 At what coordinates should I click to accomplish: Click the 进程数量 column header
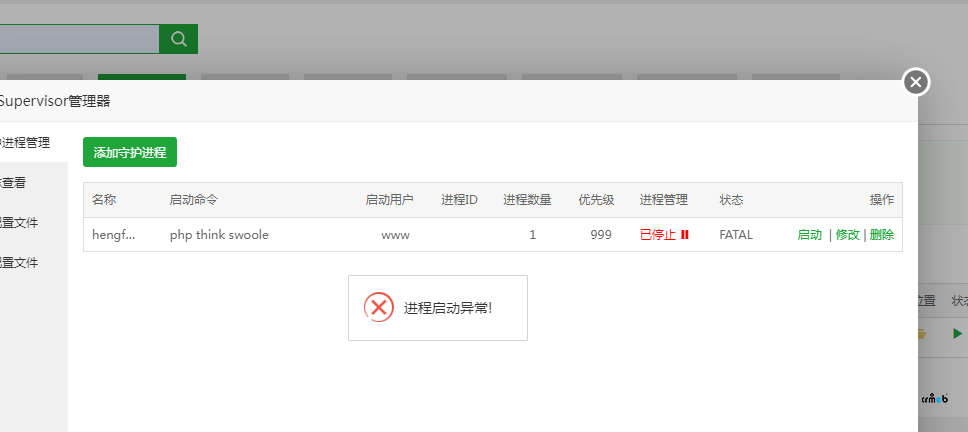pyautogui.click(x=527, y=200)
